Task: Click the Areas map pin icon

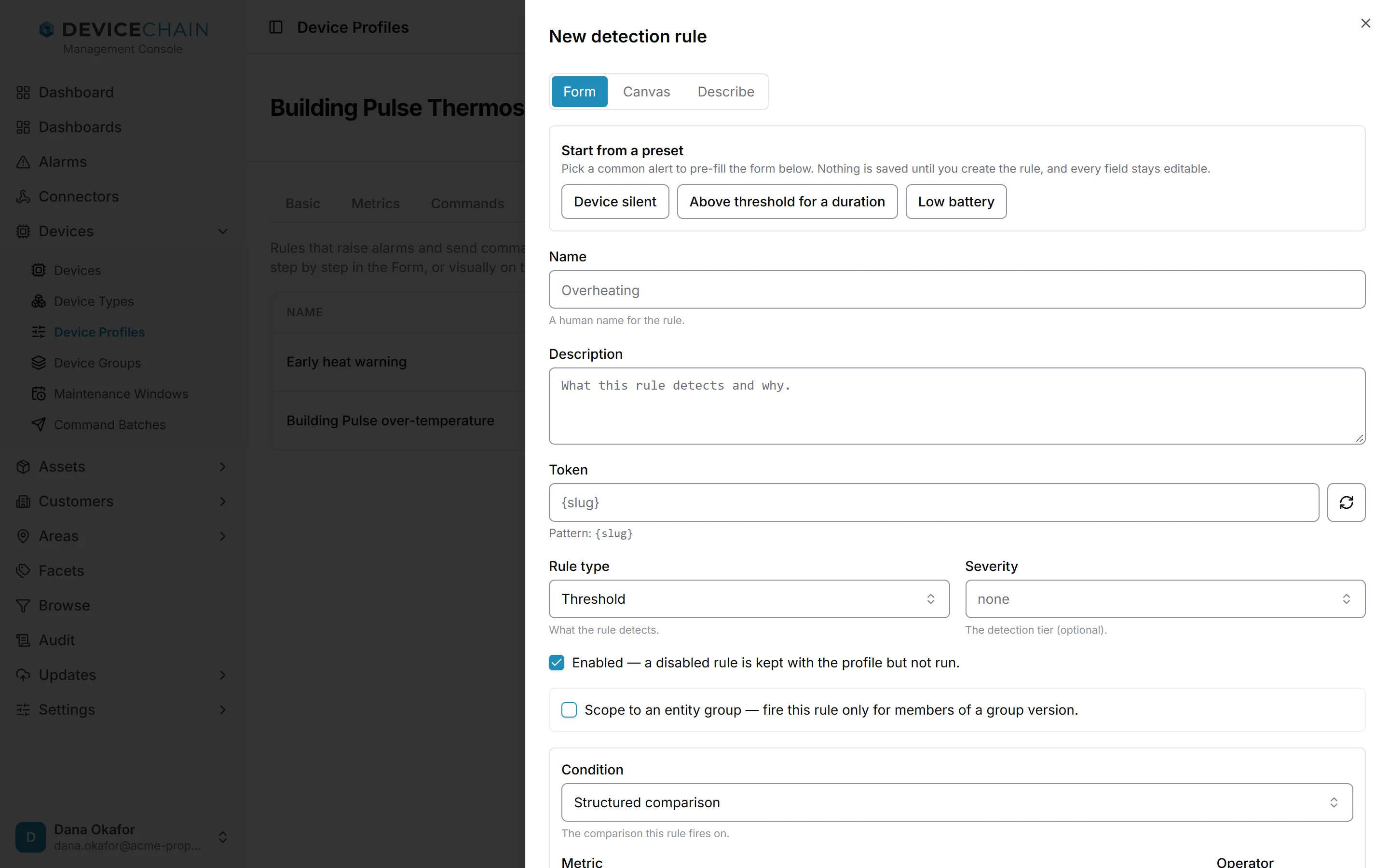Action: 23,536
